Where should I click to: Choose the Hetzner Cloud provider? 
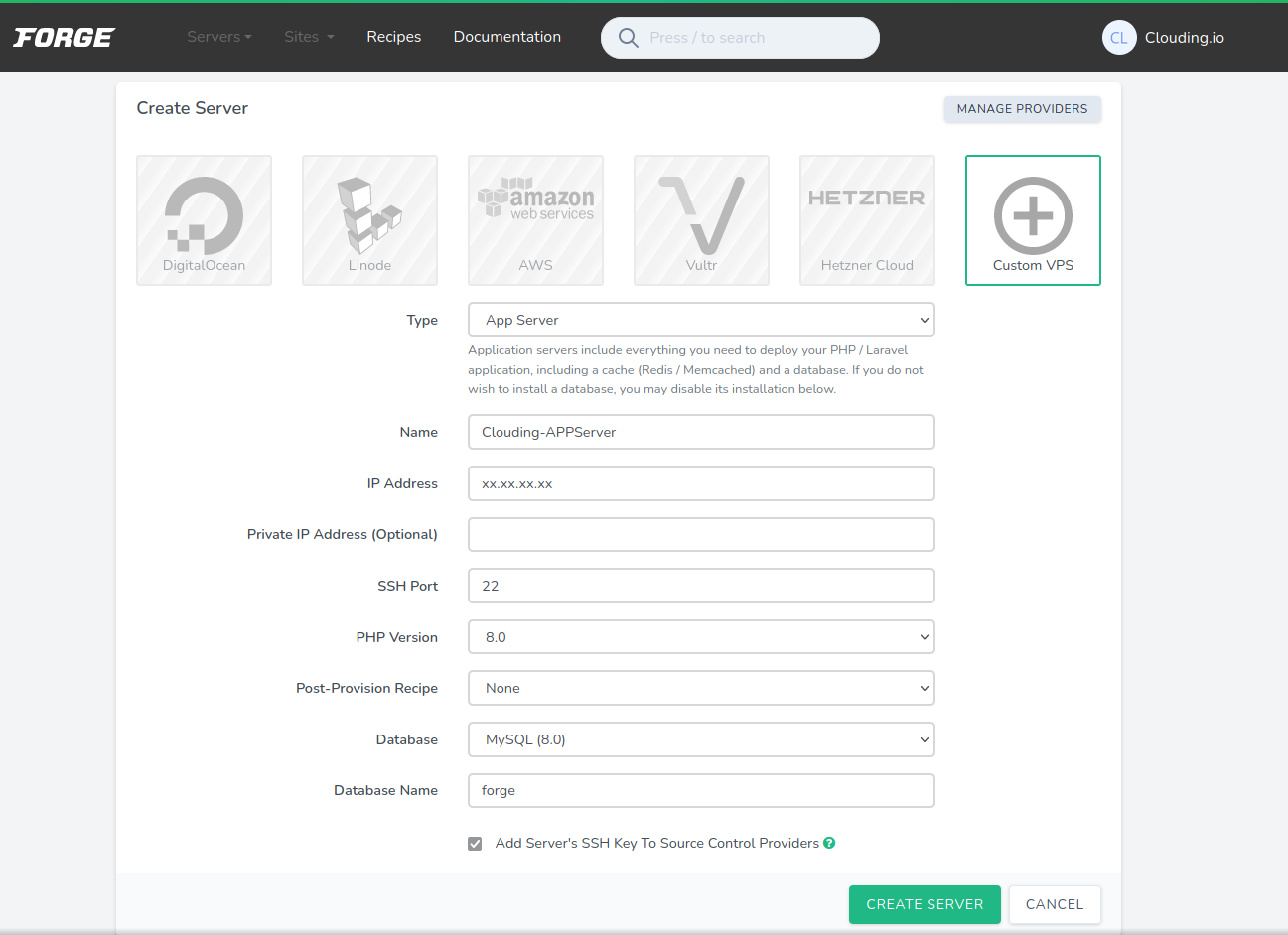[x=867, y=220]
